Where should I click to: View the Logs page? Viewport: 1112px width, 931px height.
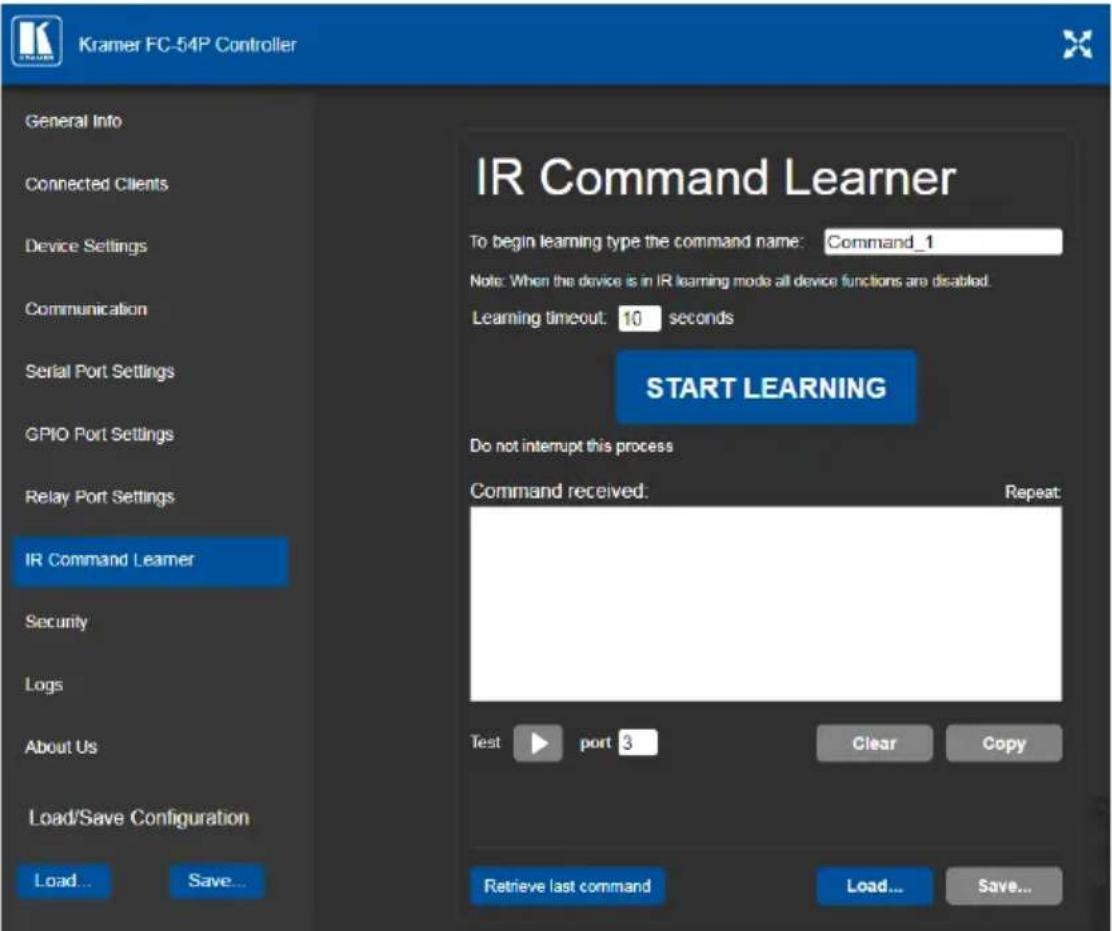(x=44, y=685)
